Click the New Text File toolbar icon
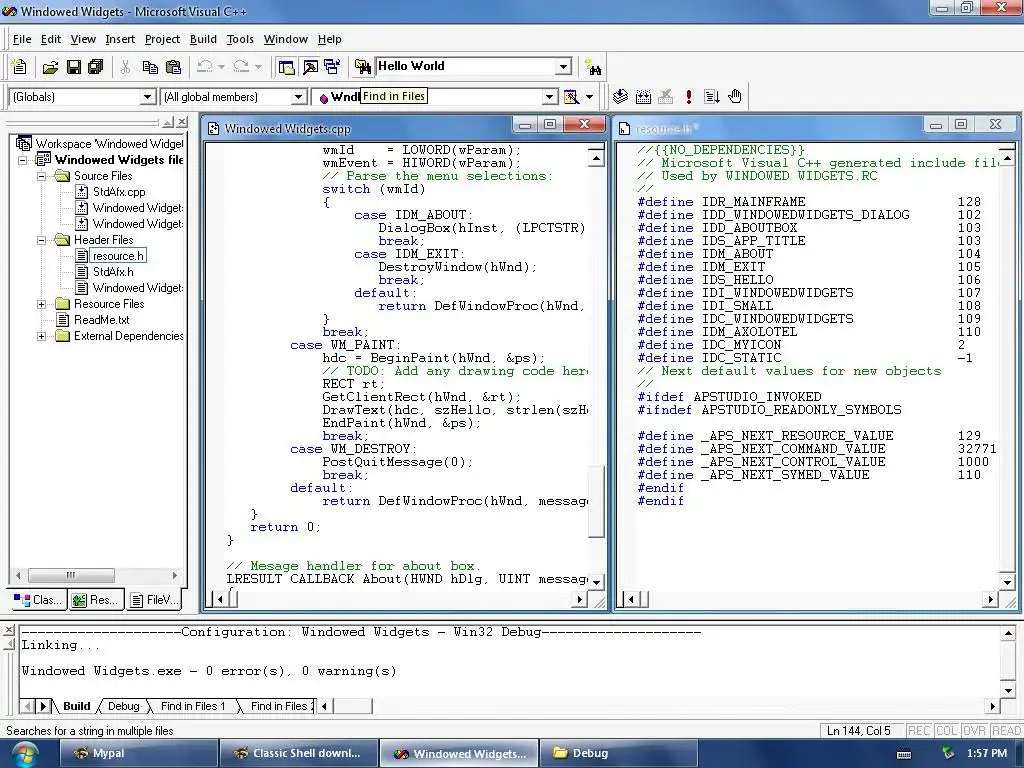The width and height of the screenshot is (1024, 768). coord(19,67)
